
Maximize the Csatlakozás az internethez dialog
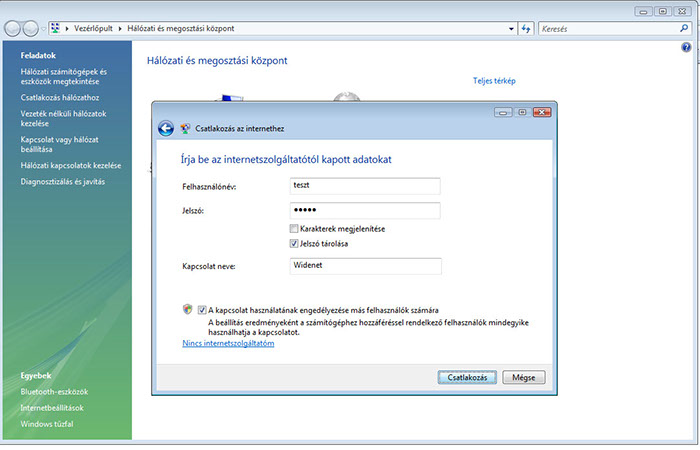(x=522, y=112)
